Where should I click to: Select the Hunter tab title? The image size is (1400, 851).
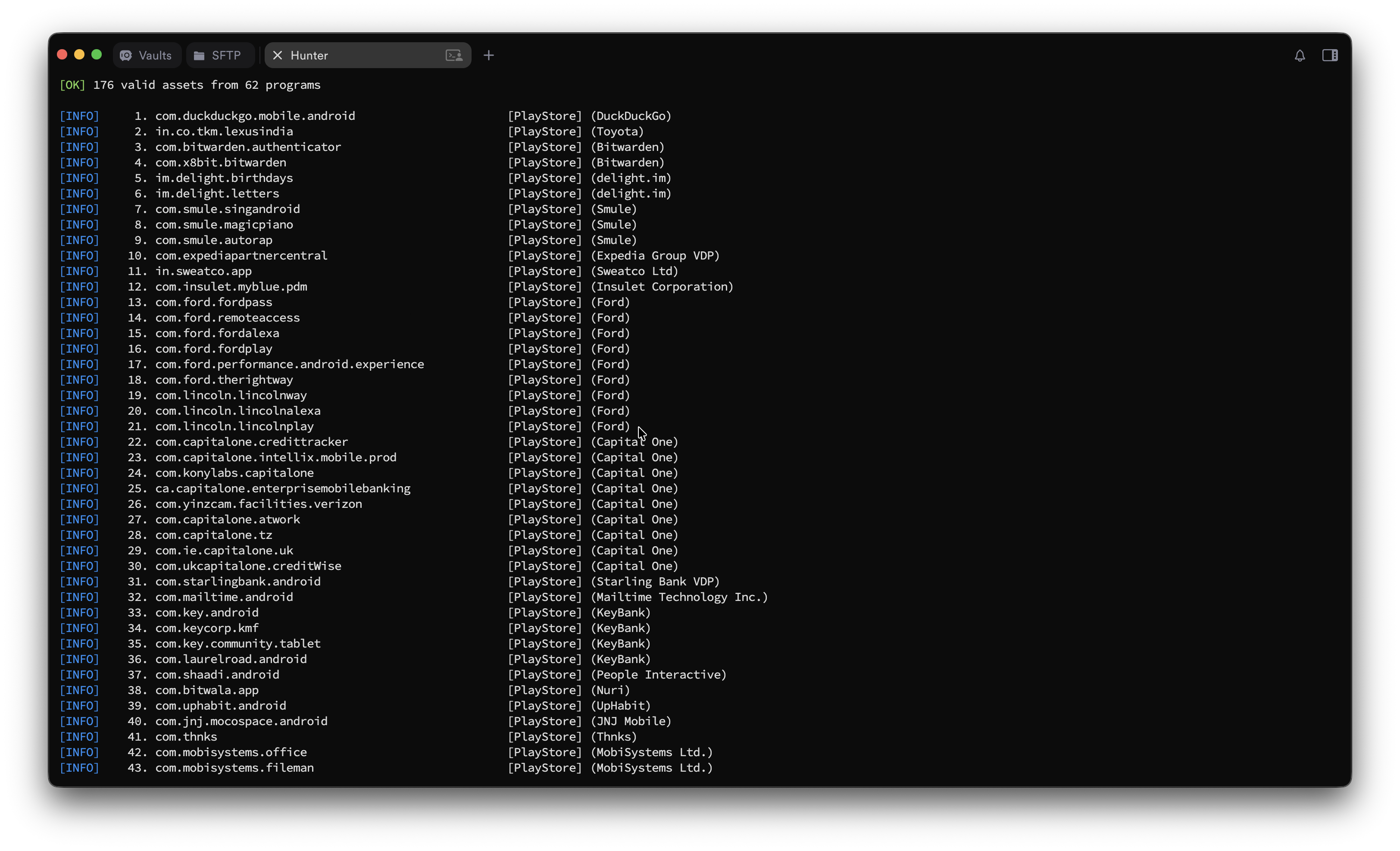click(309, 55)
